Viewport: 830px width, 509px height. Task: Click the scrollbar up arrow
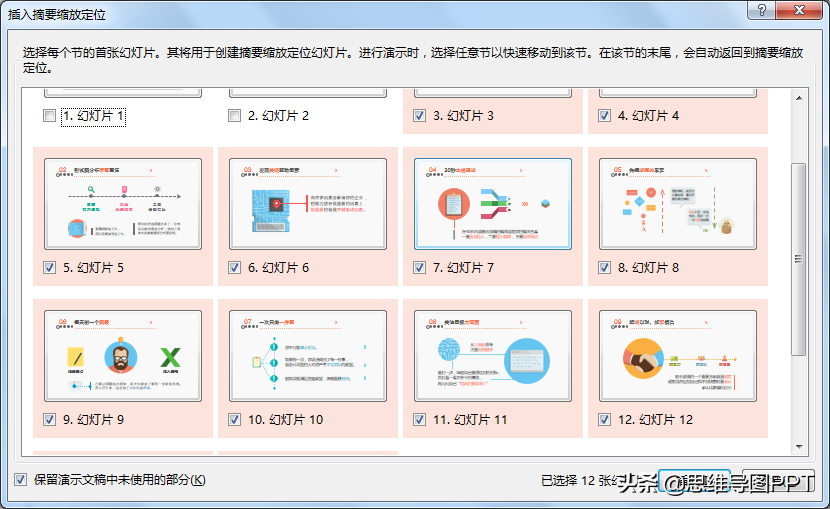[799, 98]
